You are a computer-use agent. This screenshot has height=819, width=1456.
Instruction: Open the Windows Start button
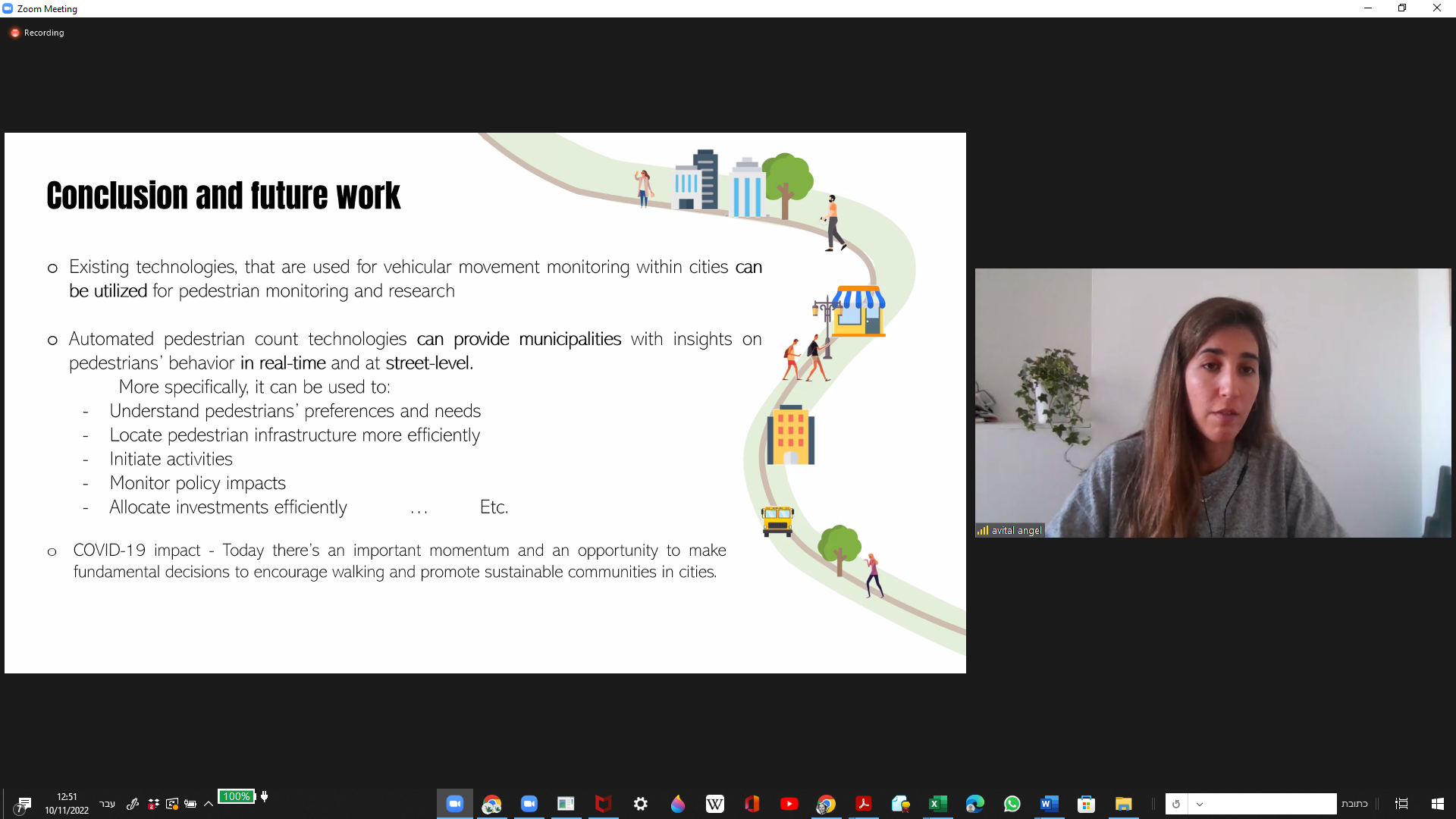click(x=1437, y=804)
